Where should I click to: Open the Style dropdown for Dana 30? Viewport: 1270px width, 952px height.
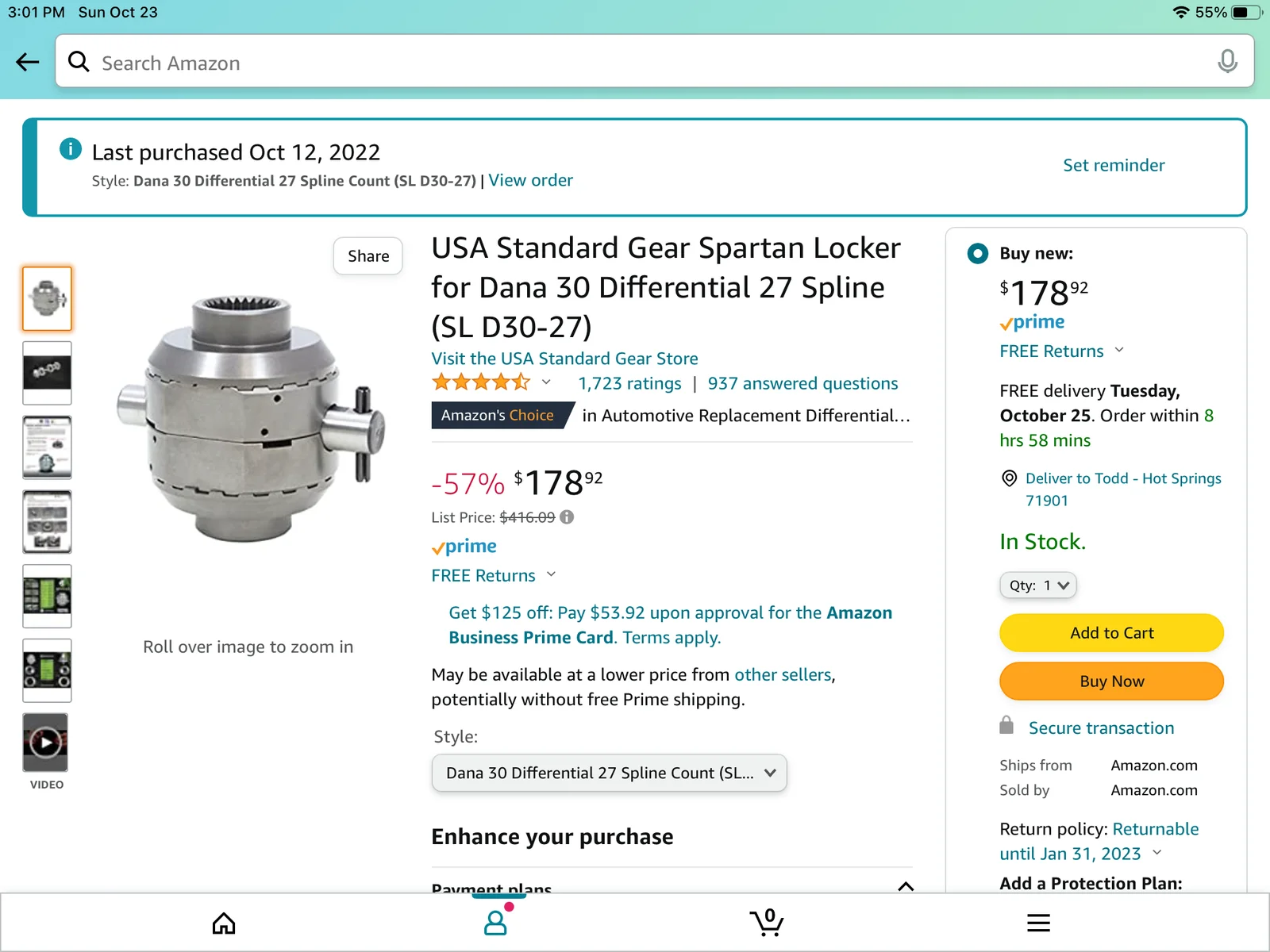[x=609, y=773]
